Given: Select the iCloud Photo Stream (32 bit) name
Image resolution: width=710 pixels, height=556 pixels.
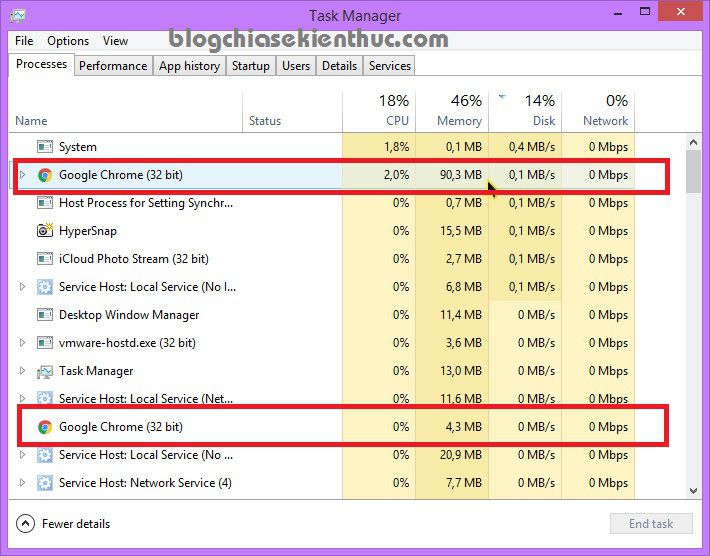Looking at the screenshot, I should 134,259.
